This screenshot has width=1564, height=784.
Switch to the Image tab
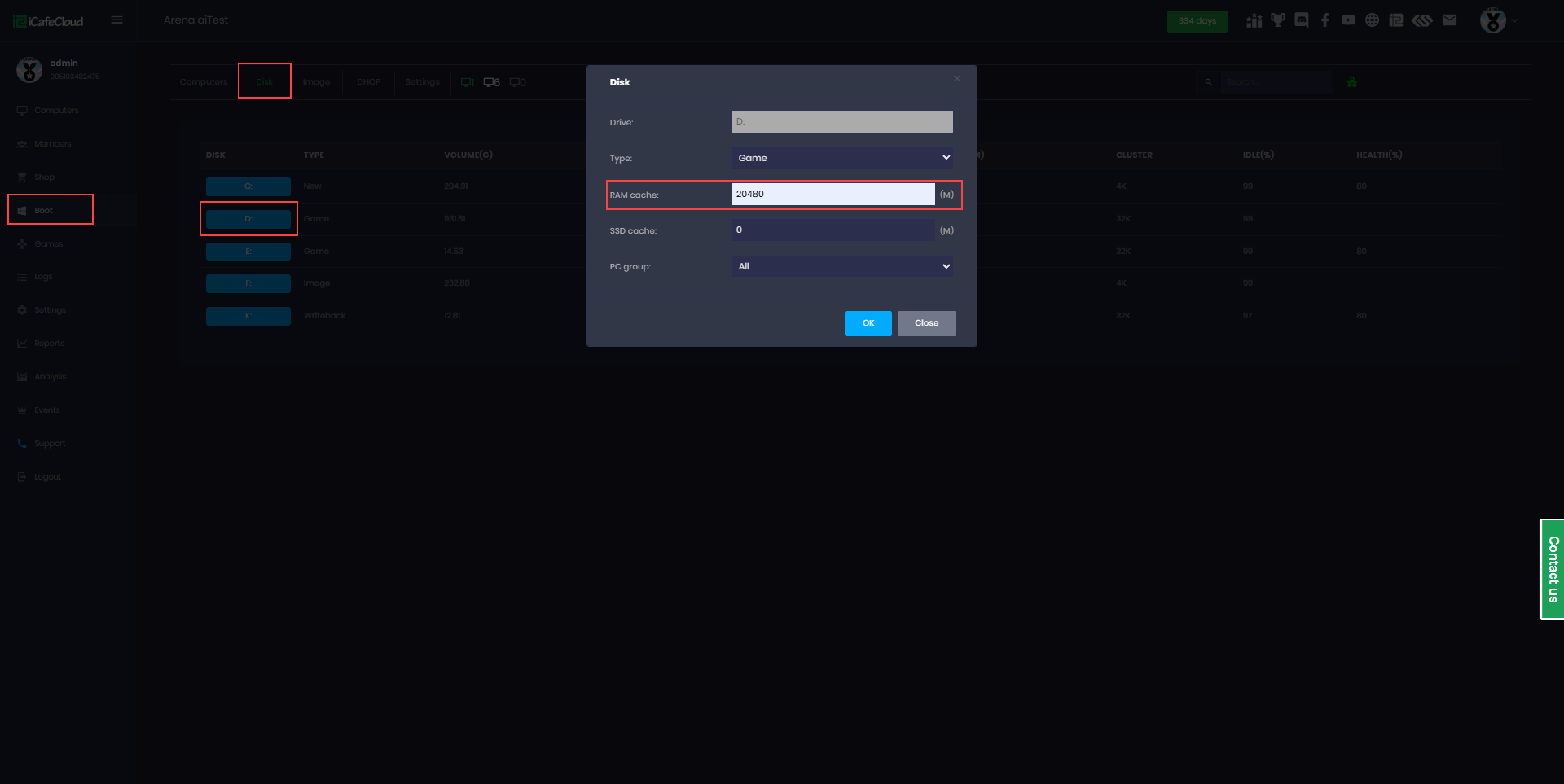316,82
